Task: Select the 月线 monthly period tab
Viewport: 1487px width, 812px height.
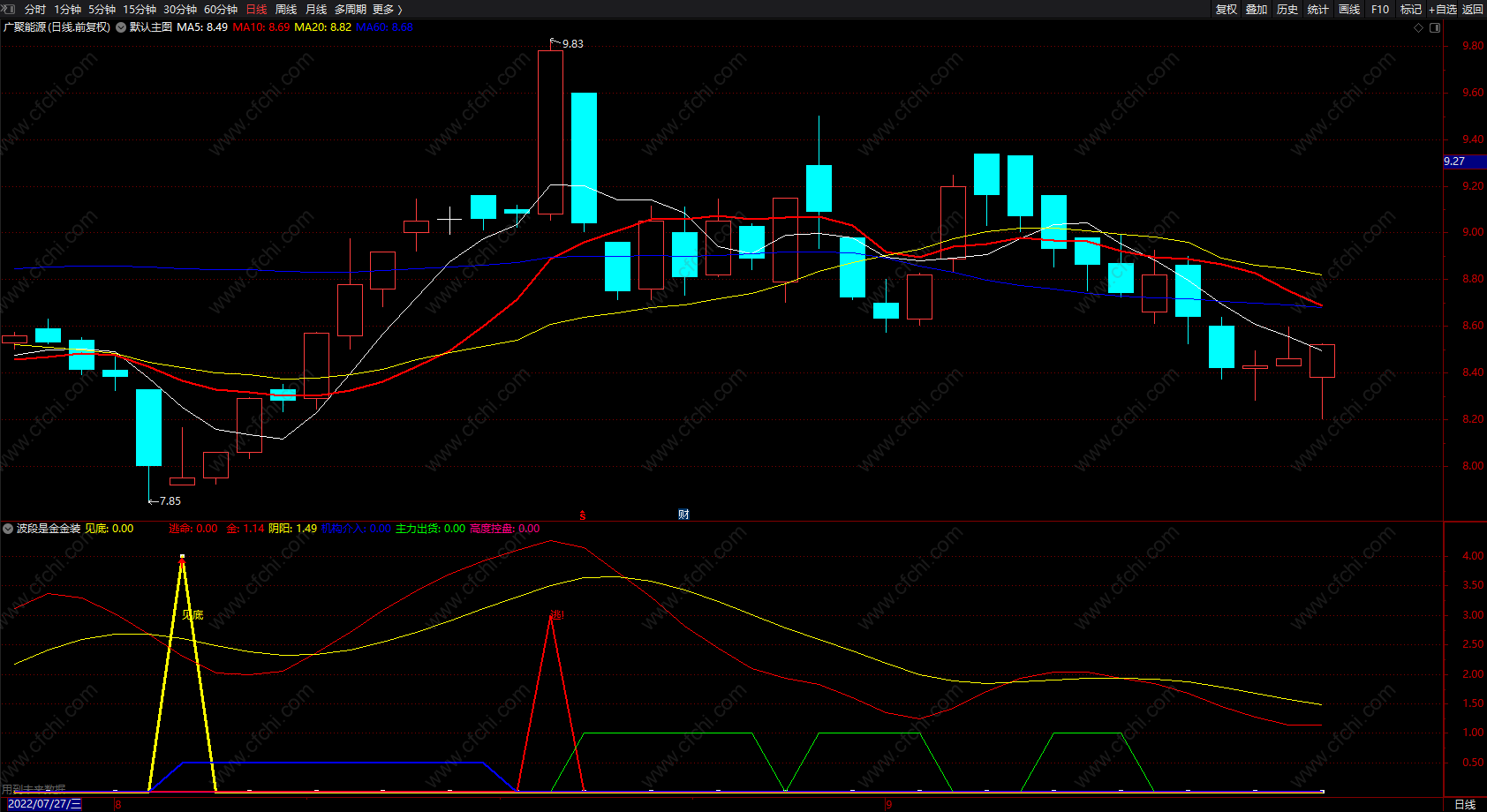Action: coord(316,9)
